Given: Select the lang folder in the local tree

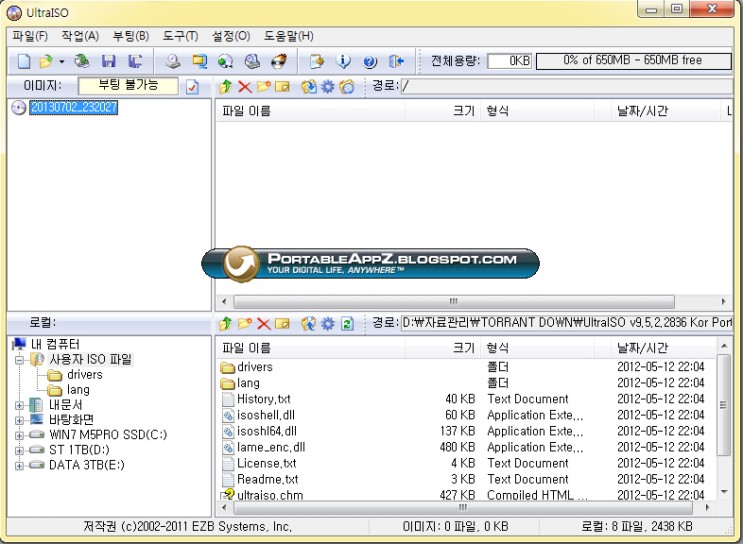Looking at the screenshot, I should [x=78, y=390].
